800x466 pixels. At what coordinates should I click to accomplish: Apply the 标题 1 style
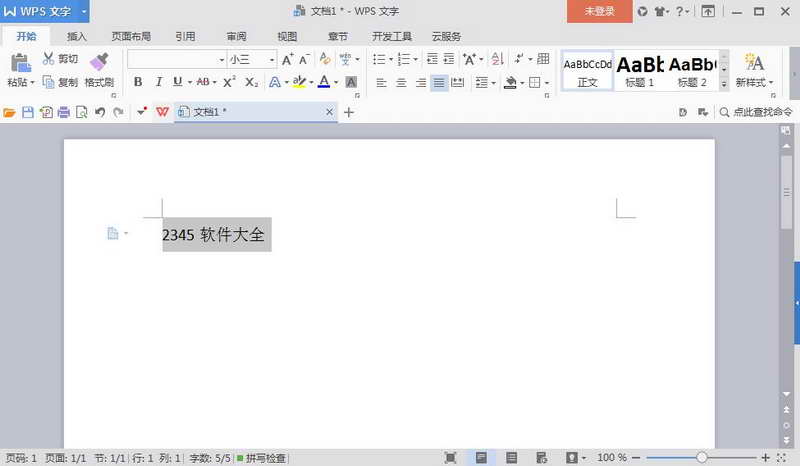point(640,71)
